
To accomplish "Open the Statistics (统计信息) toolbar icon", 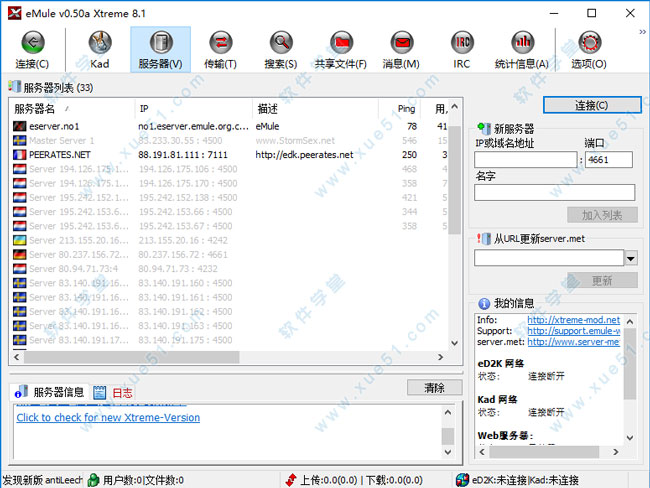I will coord(522,42).
